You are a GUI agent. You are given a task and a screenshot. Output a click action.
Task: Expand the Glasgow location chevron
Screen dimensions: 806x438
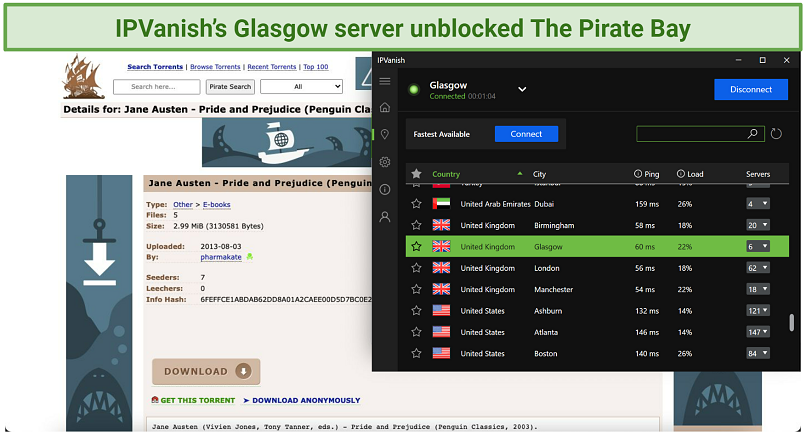click(x=522, y=89)
